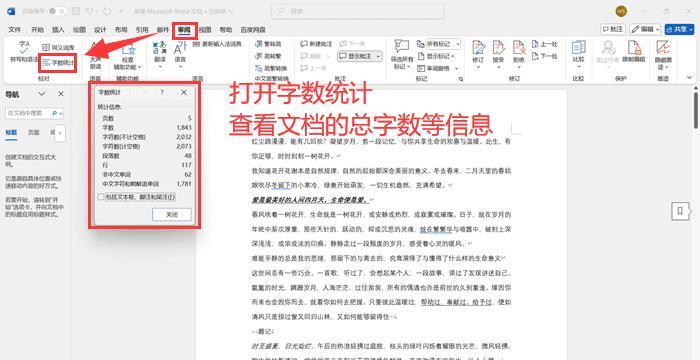The width and height of the screenshot is (700, 360).
Task: Click 隐藏墨迹 hide ink icon
Action: coord(663,47)
